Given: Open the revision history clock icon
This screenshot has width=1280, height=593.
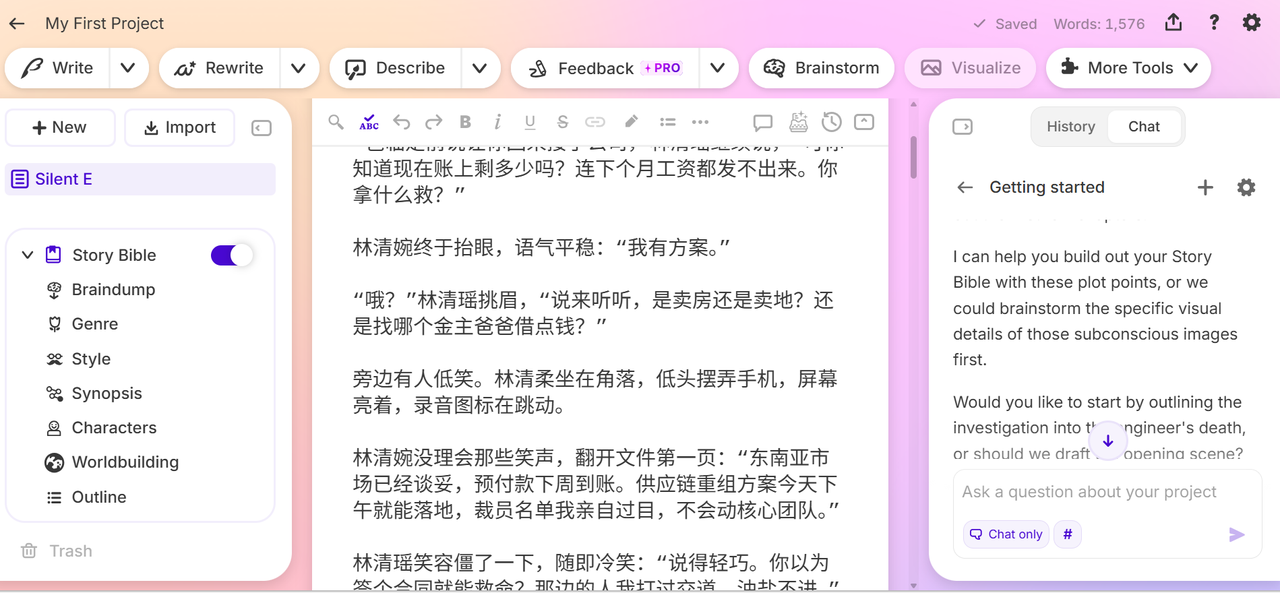Looking at the screenshot, I should pyautogui.click(x=831, y=122).
